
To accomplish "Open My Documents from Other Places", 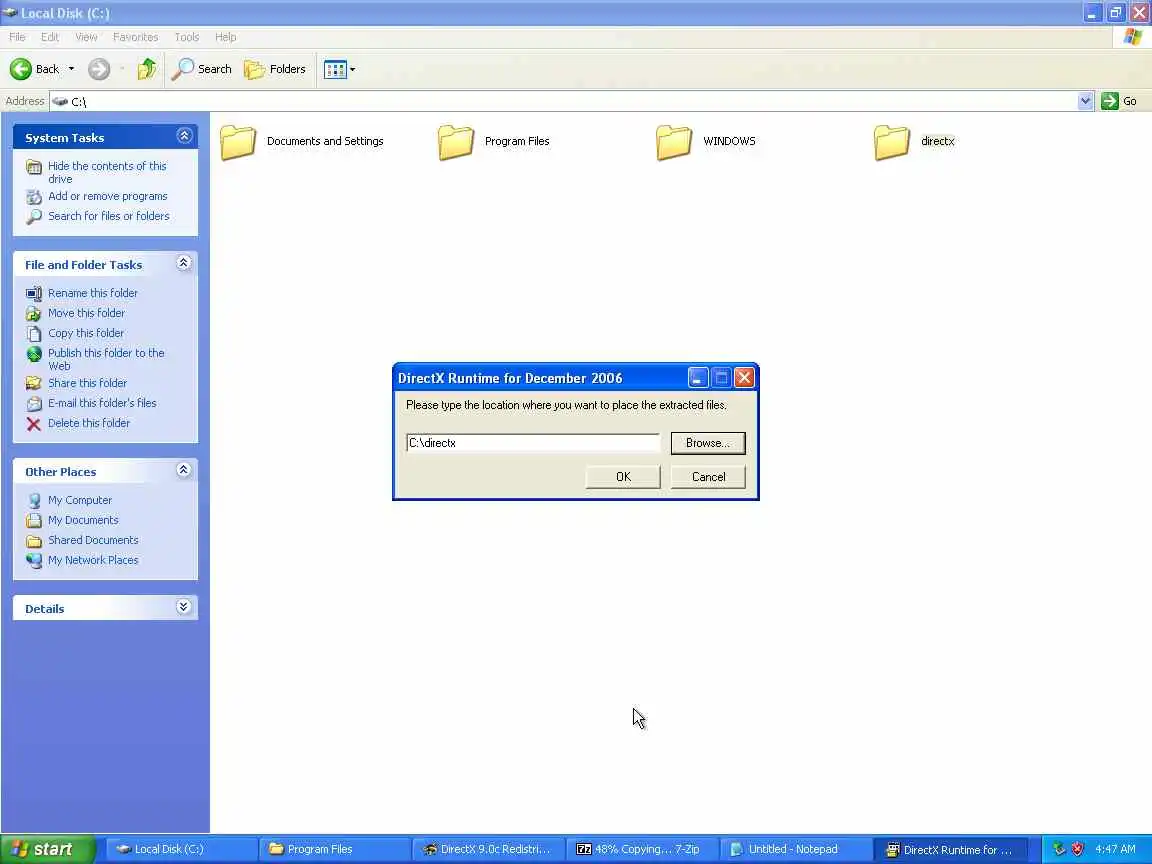I will [83, 520].
